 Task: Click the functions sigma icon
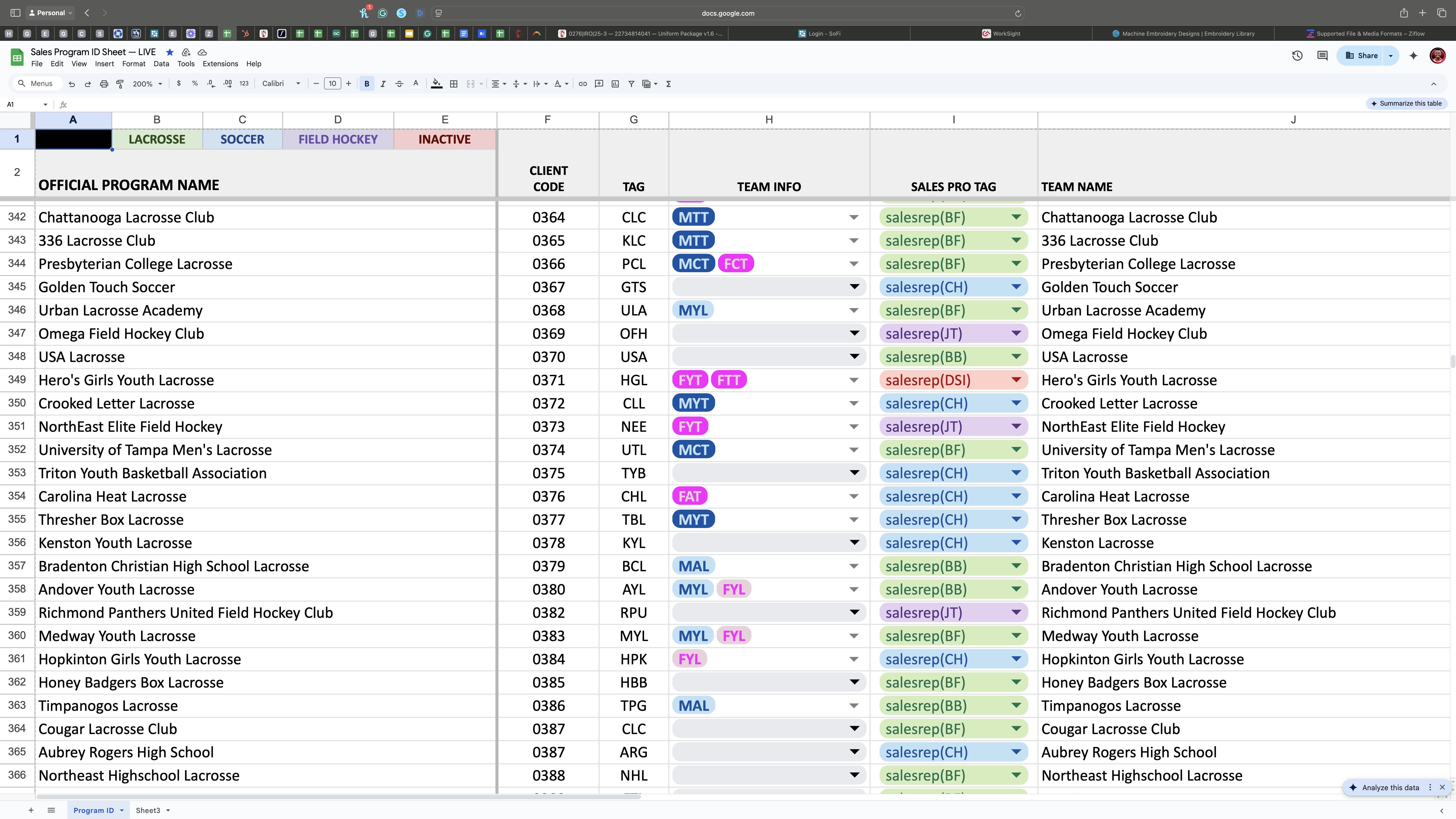(x=669, y=84)
